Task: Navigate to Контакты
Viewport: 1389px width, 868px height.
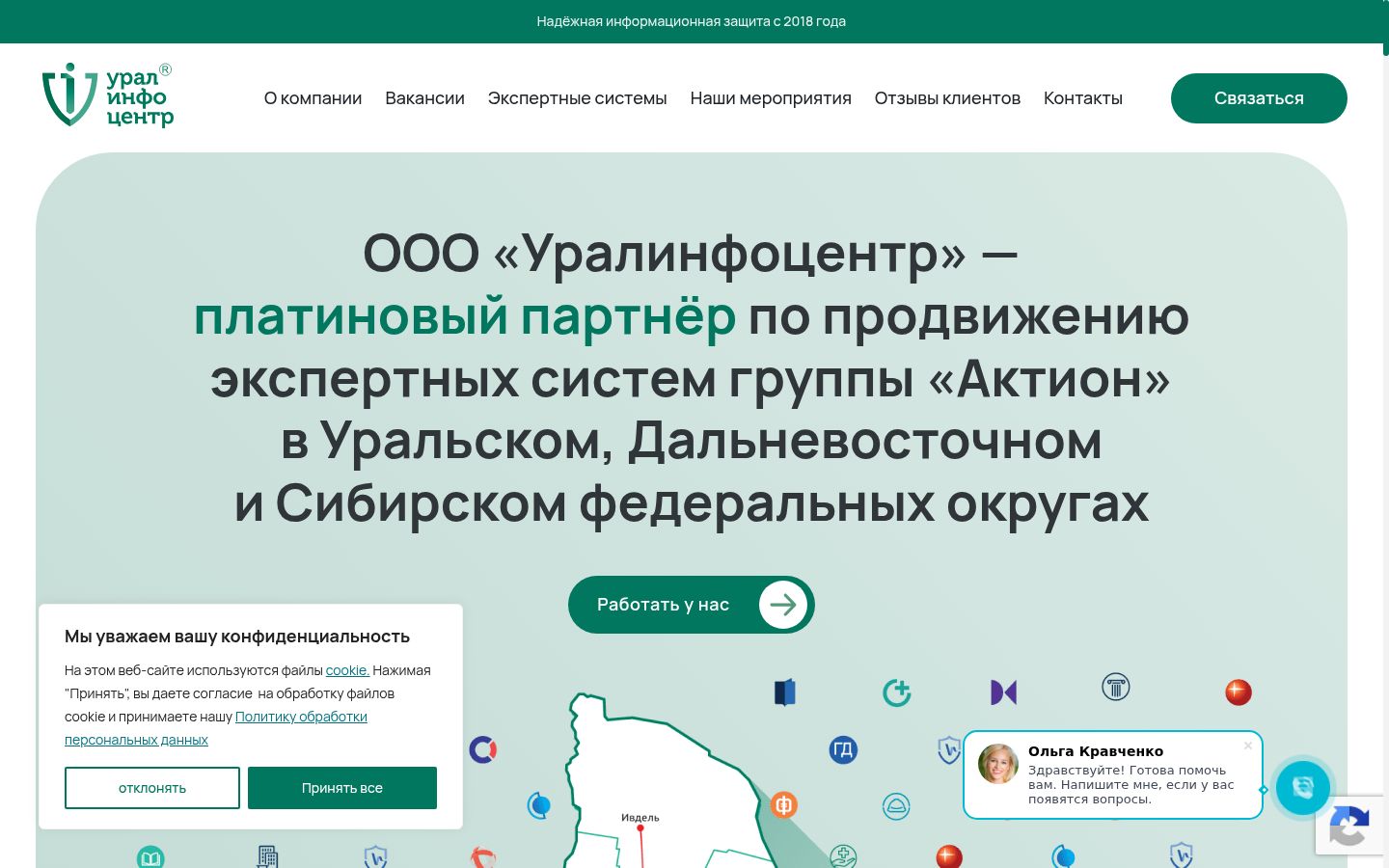Action: (x=1083, y=98)
